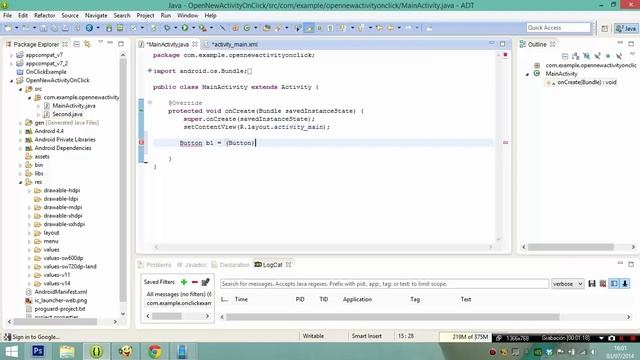Select com.example.onclickexample saved filter

click(179, 303)
